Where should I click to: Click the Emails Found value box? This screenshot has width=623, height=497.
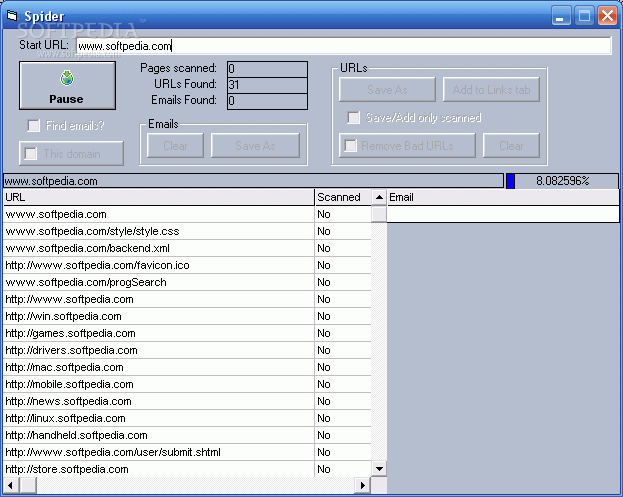(x=267, y=101)
